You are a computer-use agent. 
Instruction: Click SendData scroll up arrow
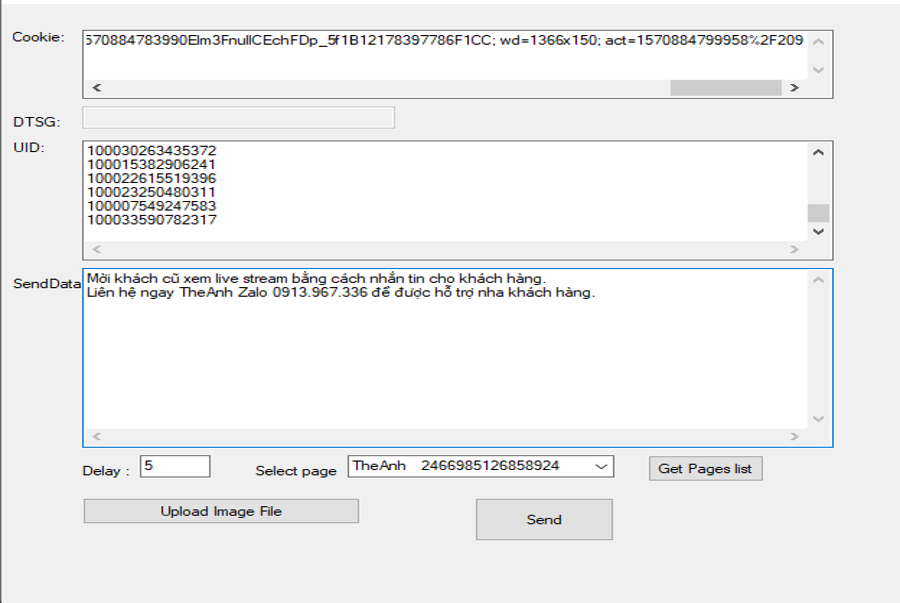(819, 280)
